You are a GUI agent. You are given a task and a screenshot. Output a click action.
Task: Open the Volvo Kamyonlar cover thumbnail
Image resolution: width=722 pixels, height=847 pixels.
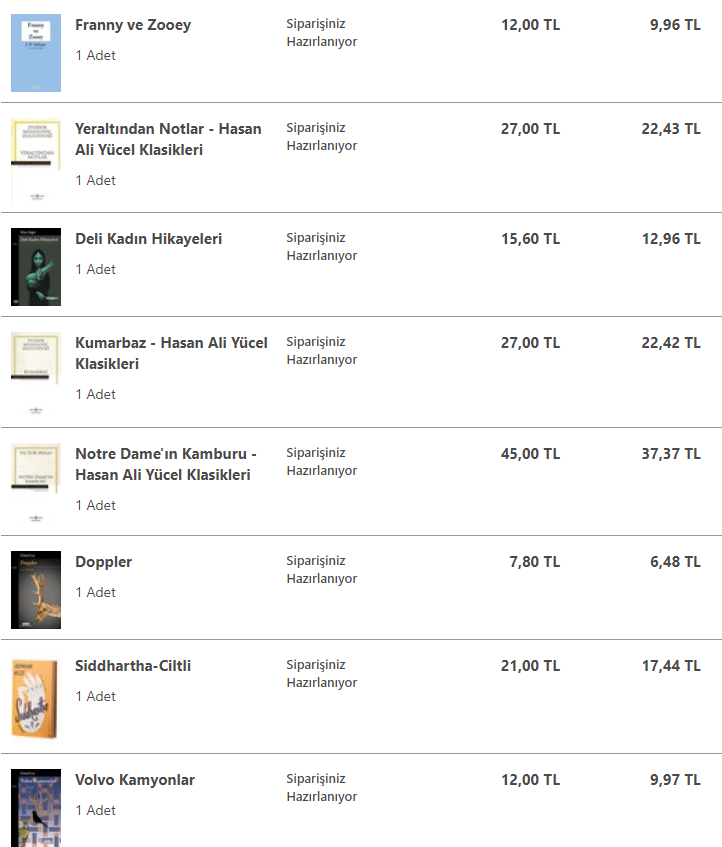[x=36, y=808]
